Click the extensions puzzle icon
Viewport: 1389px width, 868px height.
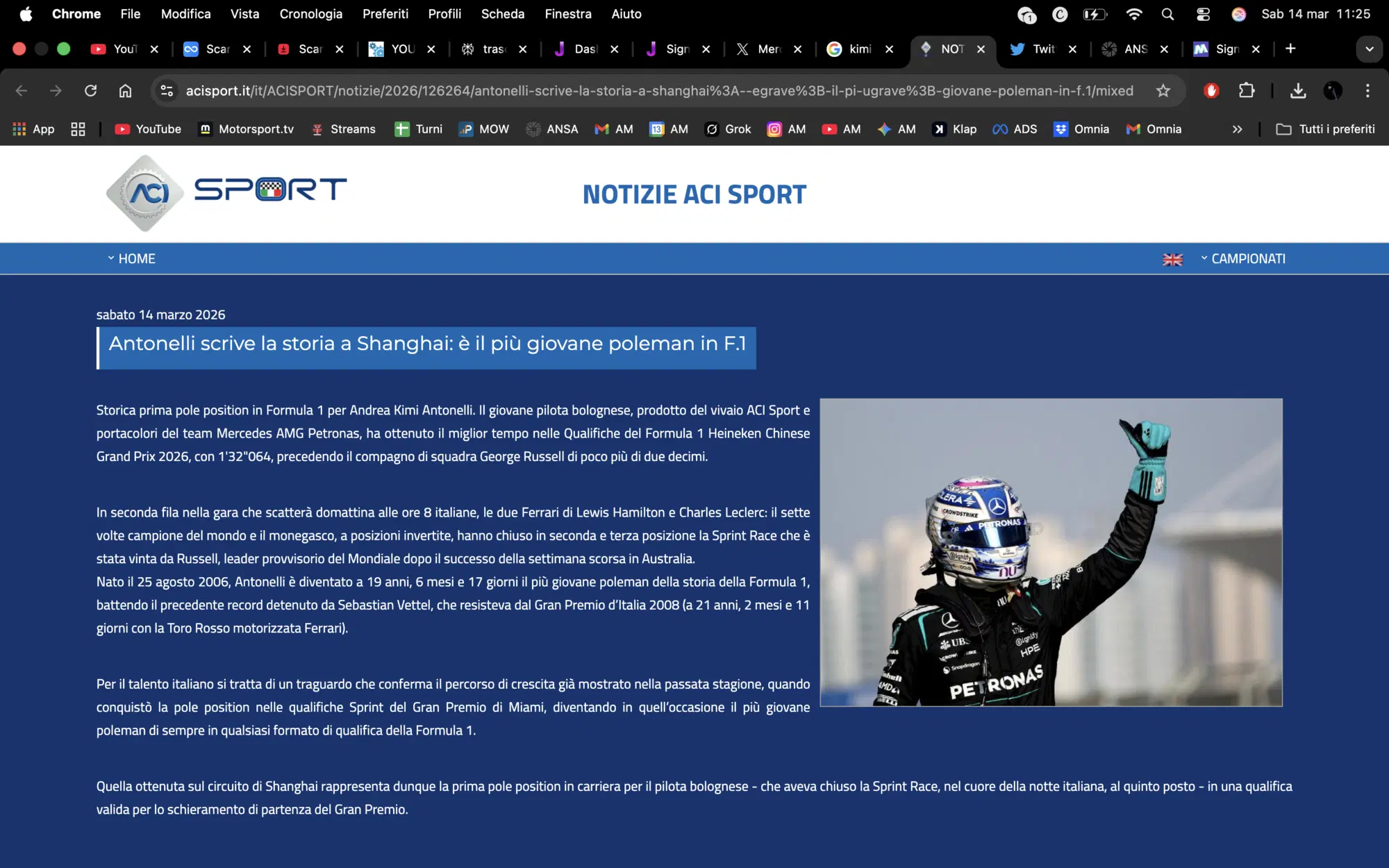[x=1247, y=90]
